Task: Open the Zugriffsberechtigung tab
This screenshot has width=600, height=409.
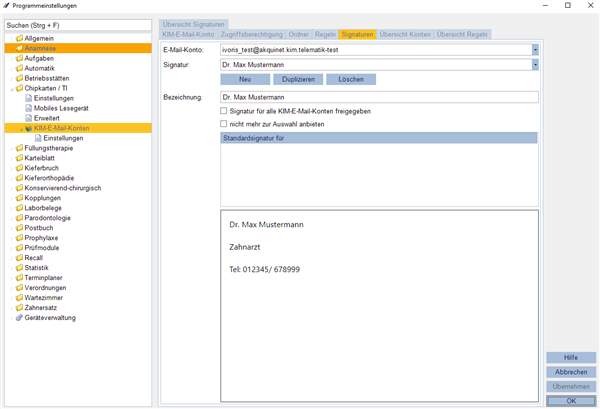Action: point(252,34)
